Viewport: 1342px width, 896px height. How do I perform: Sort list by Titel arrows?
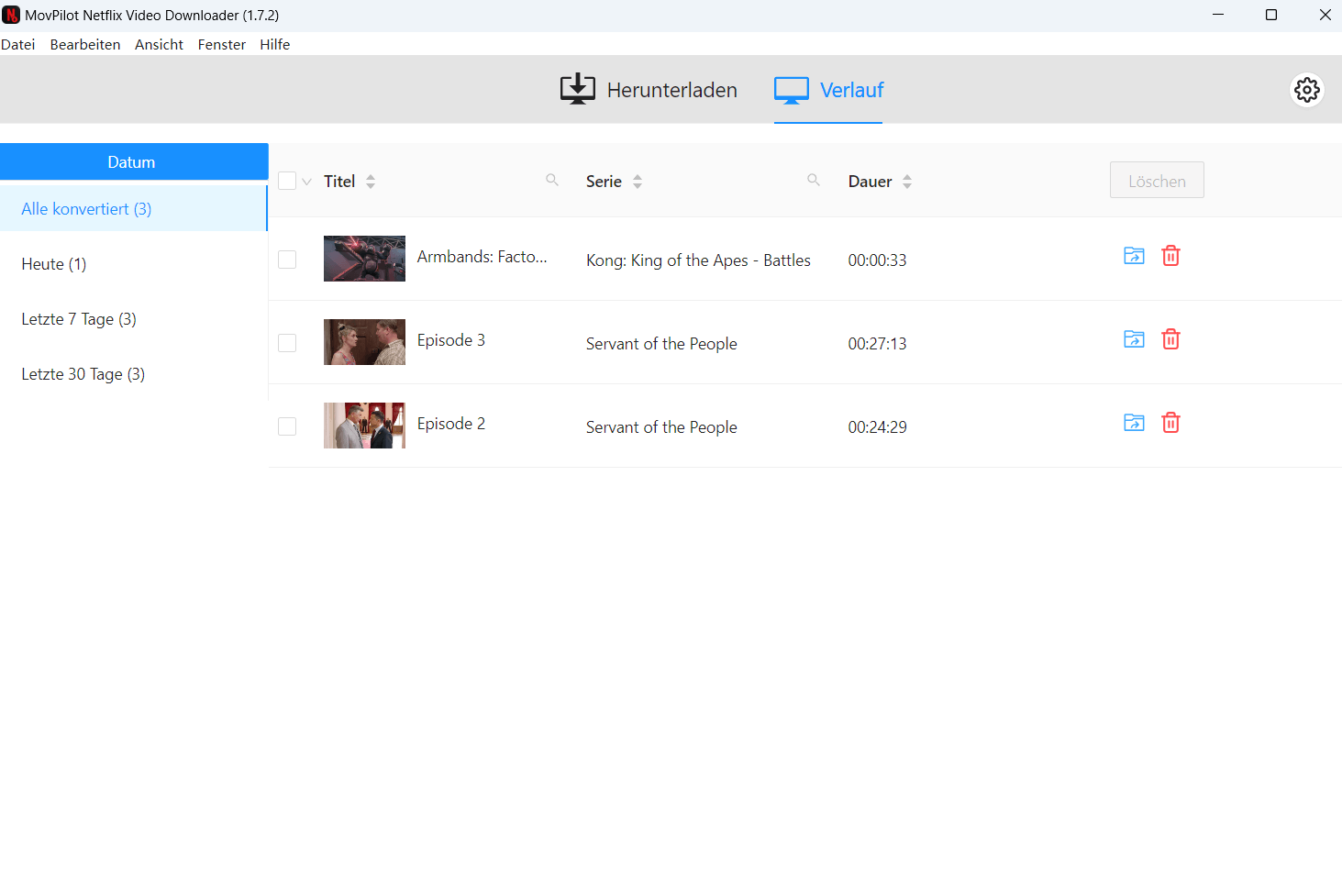point(371,182)
